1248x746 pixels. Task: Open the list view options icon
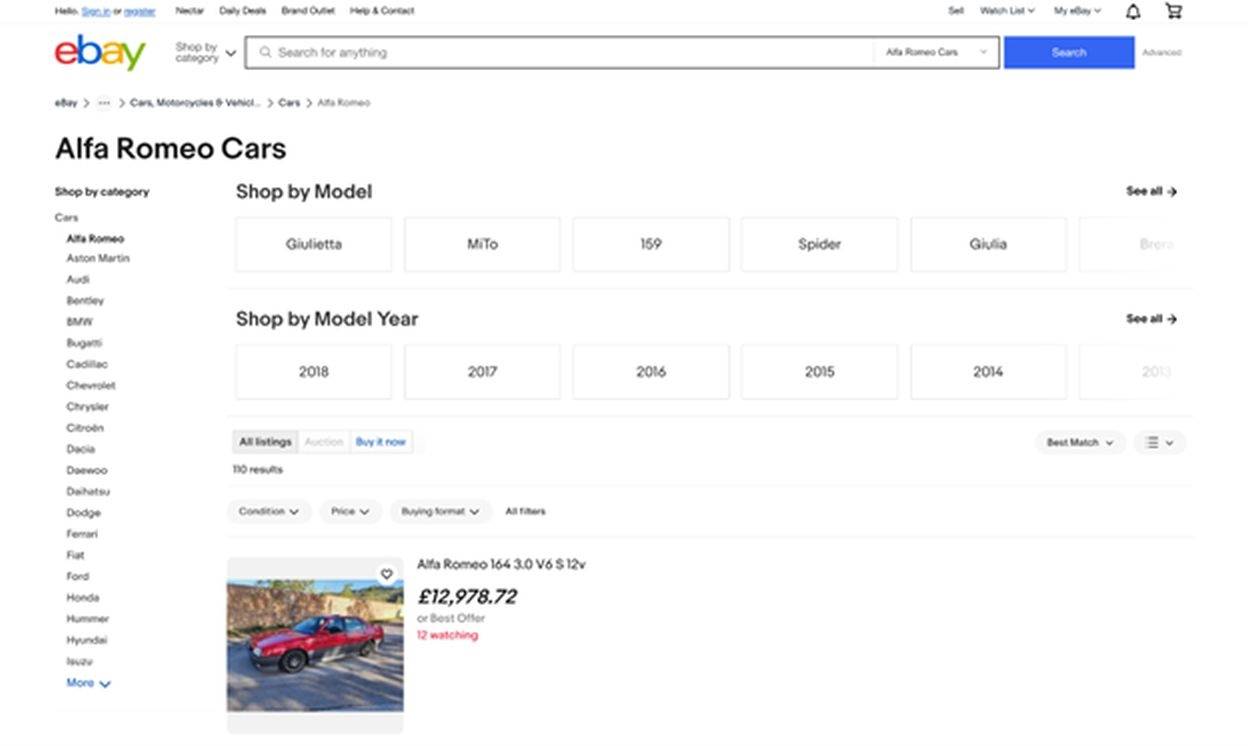[1159, 442]
